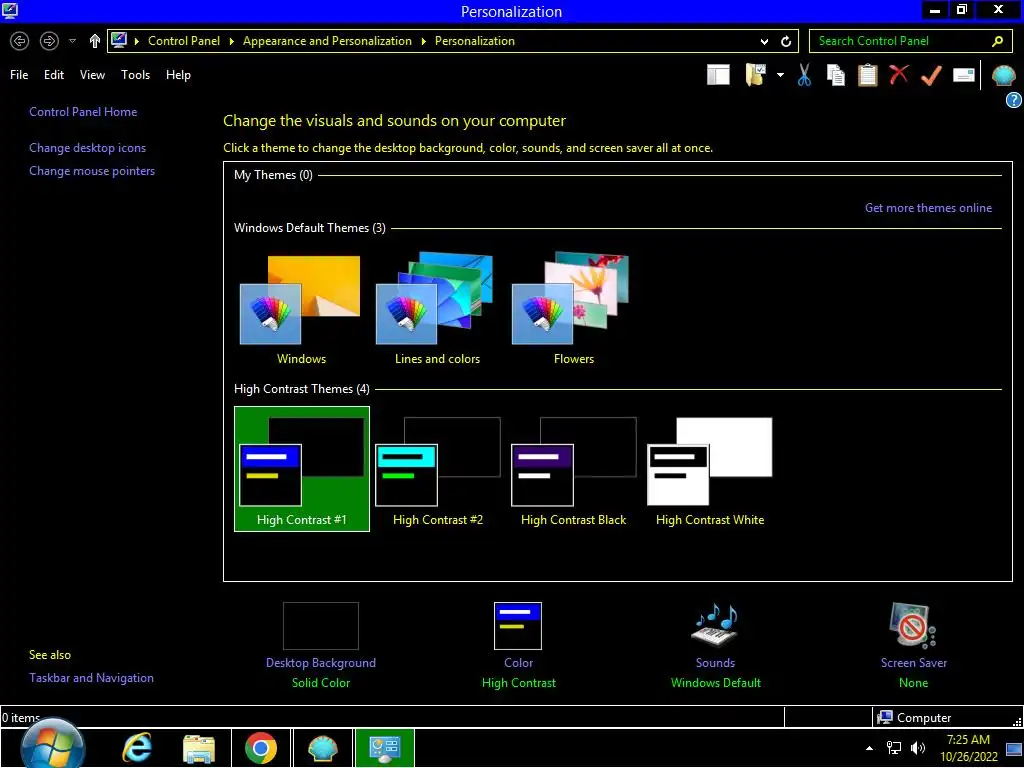1024x768 pixels.
Task: Expand breadcrumb arrow after Control Panel
Action: pyautogui.click(x=231, y=41)
